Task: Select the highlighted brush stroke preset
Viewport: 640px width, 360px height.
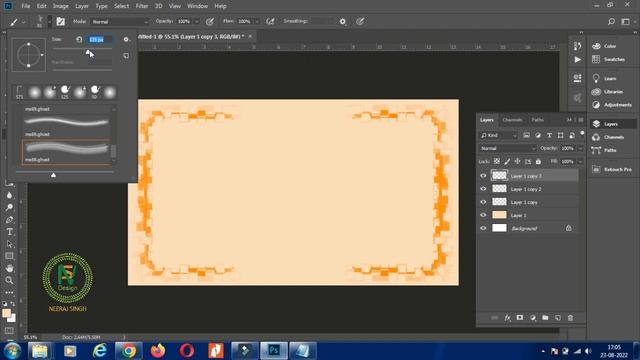Action: 66,152
